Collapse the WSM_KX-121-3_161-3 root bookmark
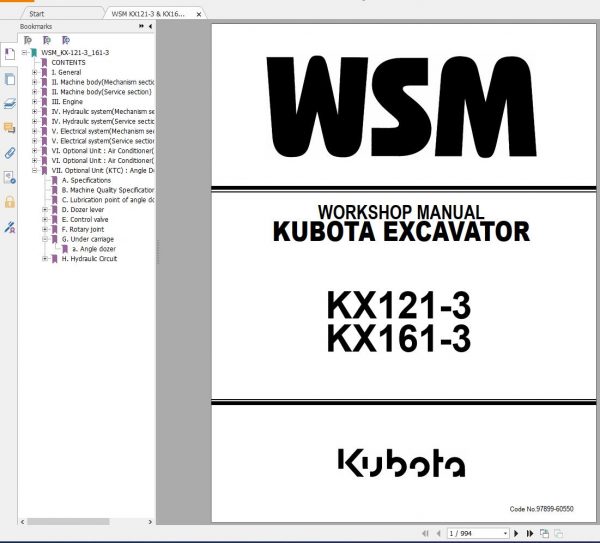 pyautogui.click(x=24, y=52)
